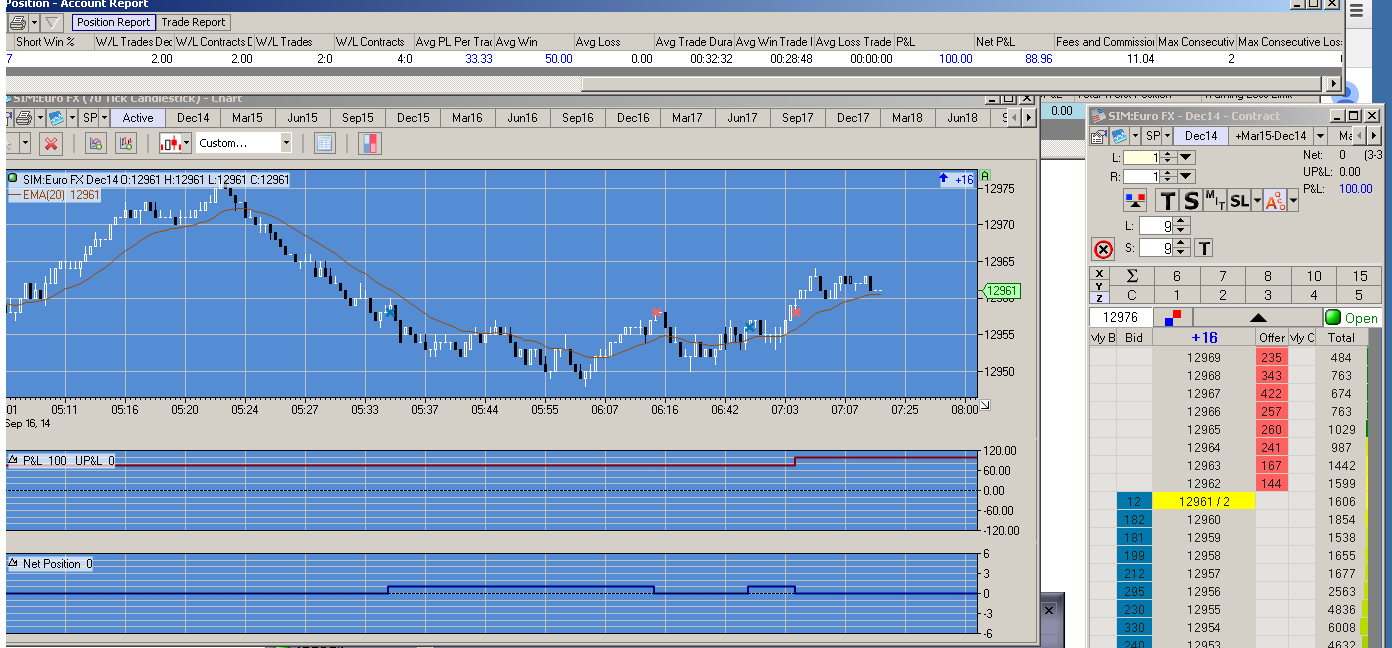Click the R quantity input field
Screen dimensions: 1392x648
click(x=1142, y=177)
